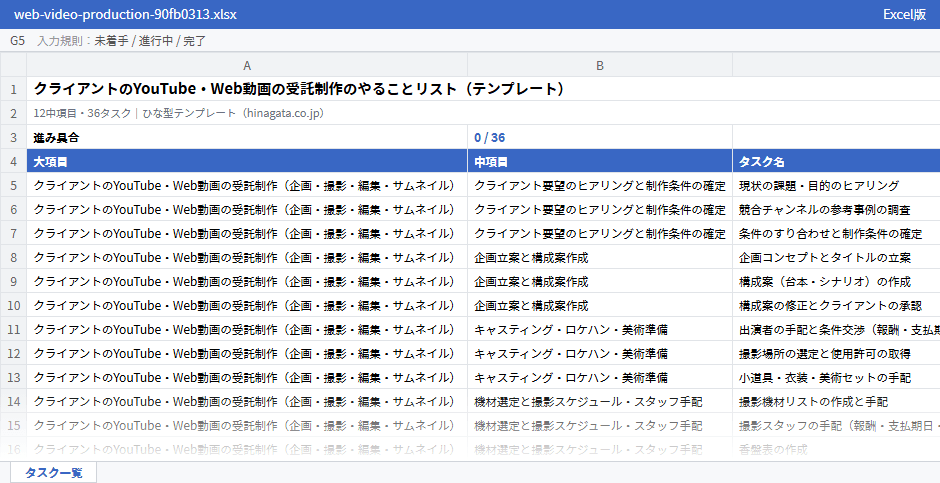
Task: Select cell 構成案の修正とクライアントの承認
Action: [x=836, y=305]
